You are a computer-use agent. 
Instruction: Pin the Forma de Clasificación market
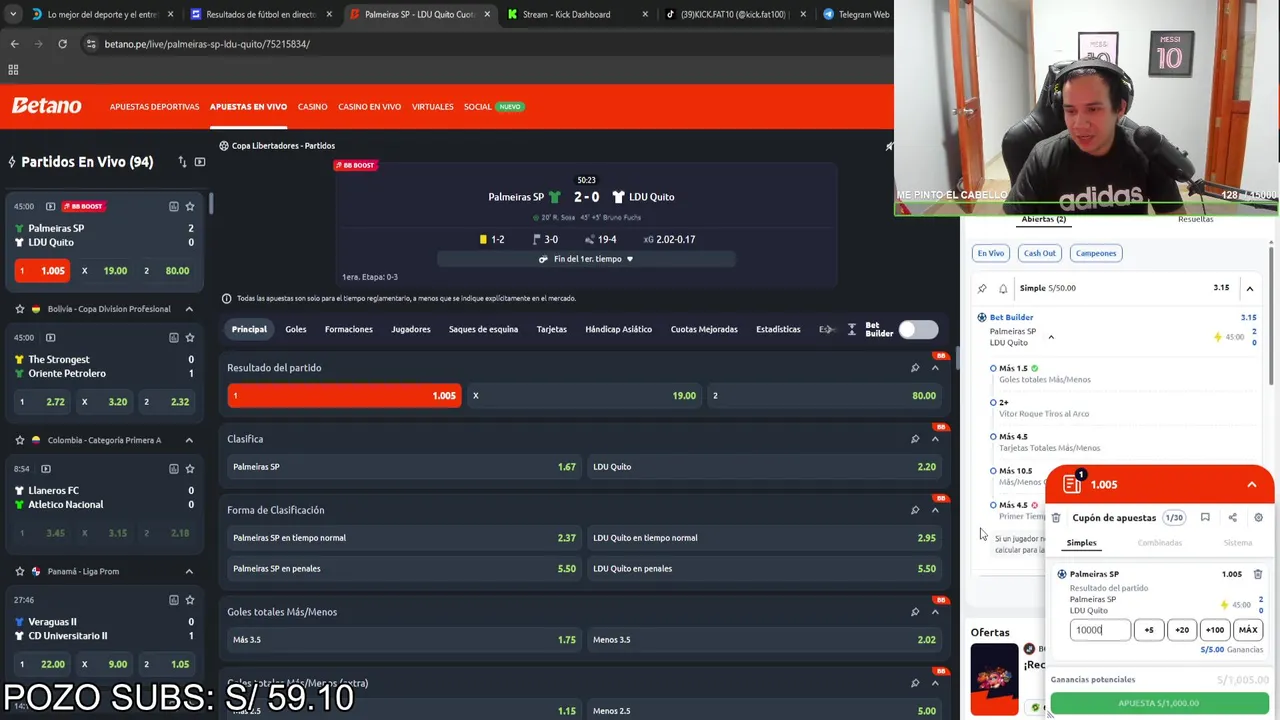coord(915,510)
